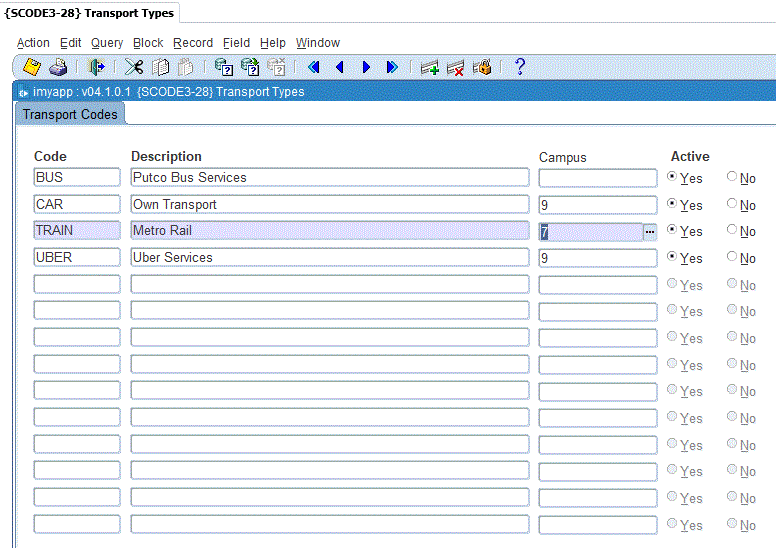
Task: Open the Record menu
Action: (x=193, y=43)
